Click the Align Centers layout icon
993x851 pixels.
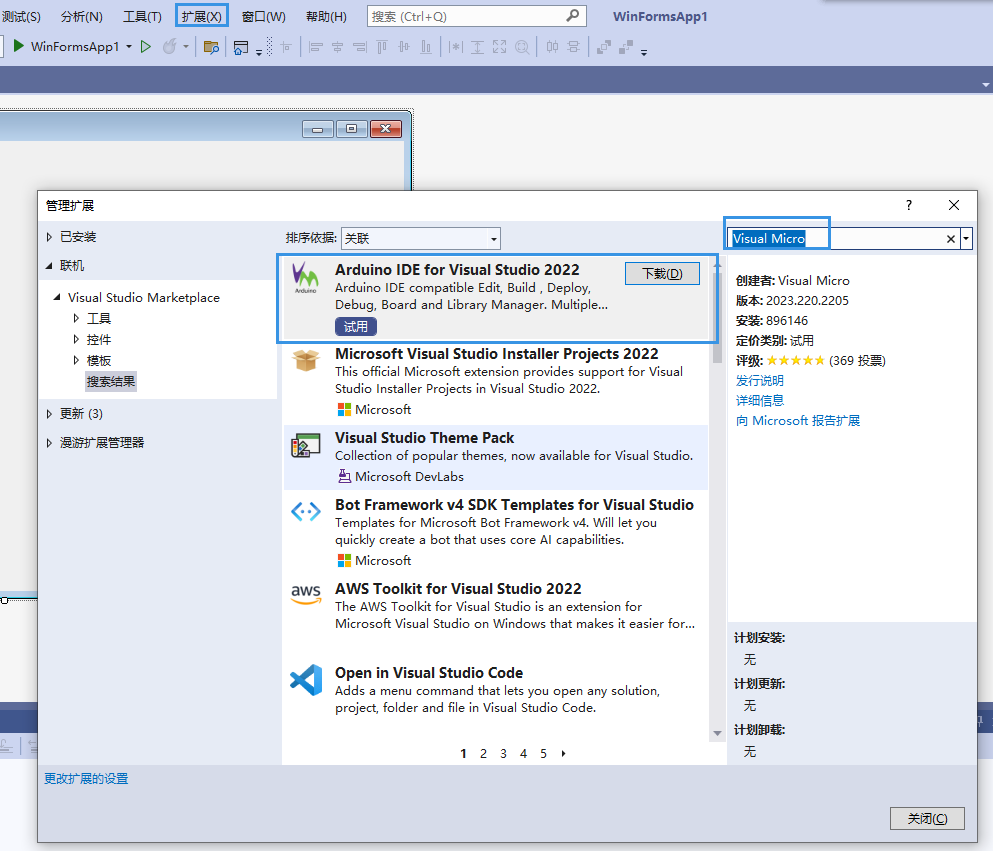point(338,47)
